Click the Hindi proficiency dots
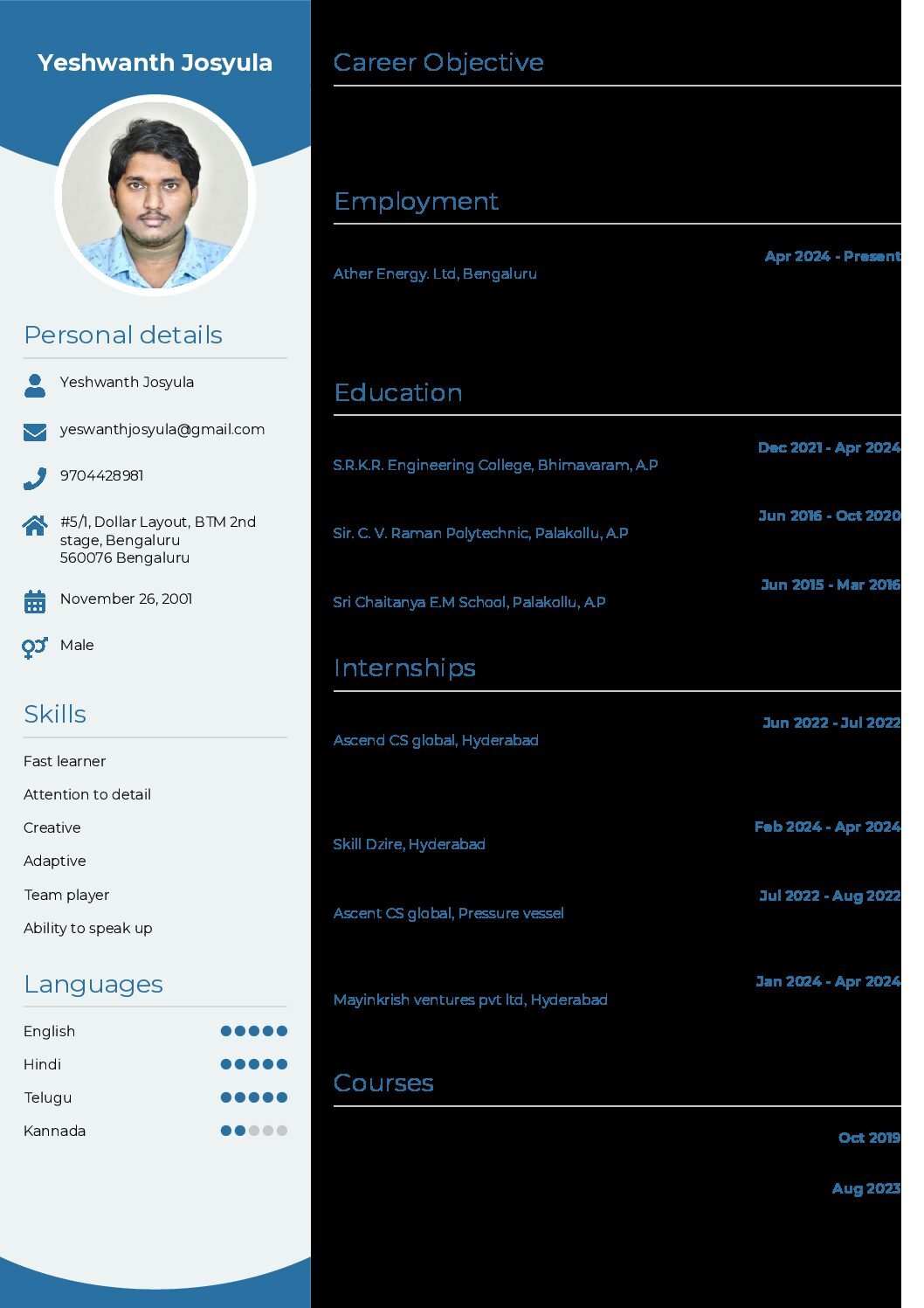Viewport: 924px width, 1308px height. click(x=254, y=1064)
